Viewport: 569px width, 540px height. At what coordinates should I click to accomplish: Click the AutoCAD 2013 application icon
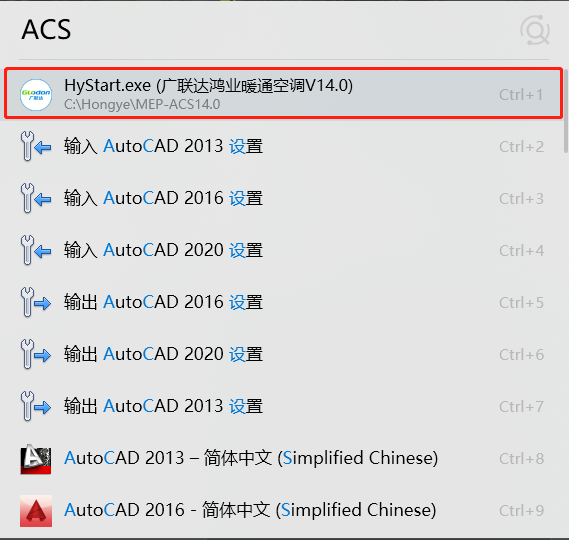click(x=36, y=459)
